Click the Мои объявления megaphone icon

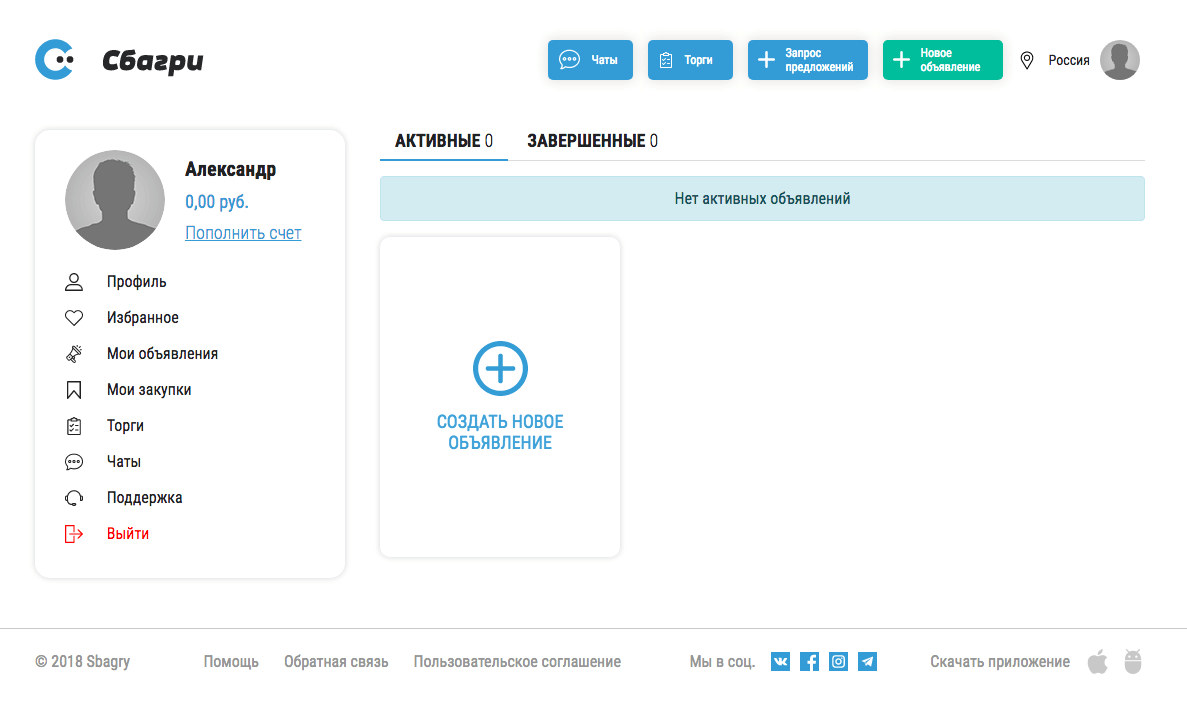pyautogui.click(x=73, y=354)
